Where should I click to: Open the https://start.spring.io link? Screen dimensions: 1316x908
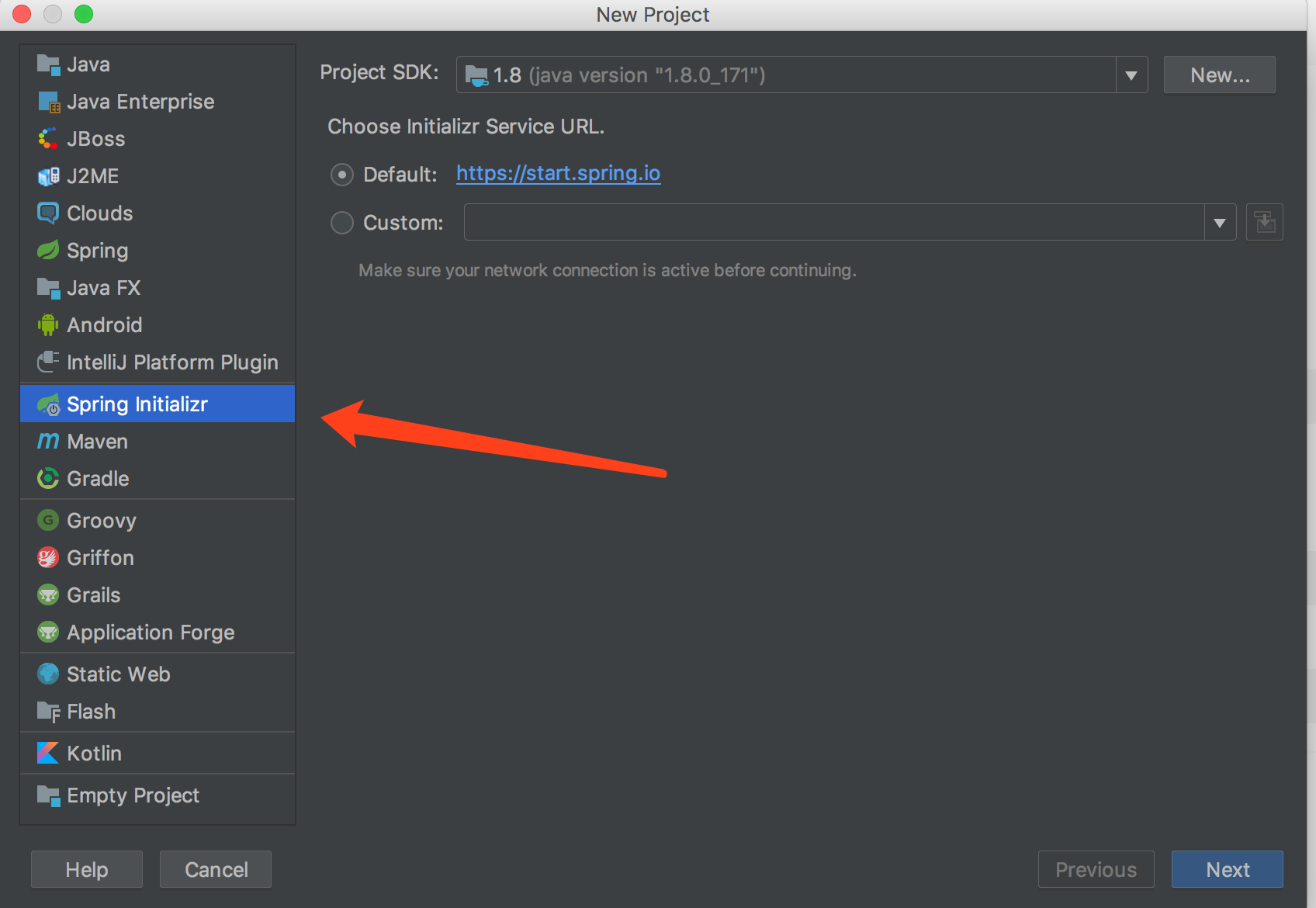pyautogui.click(x=559, y=173)
